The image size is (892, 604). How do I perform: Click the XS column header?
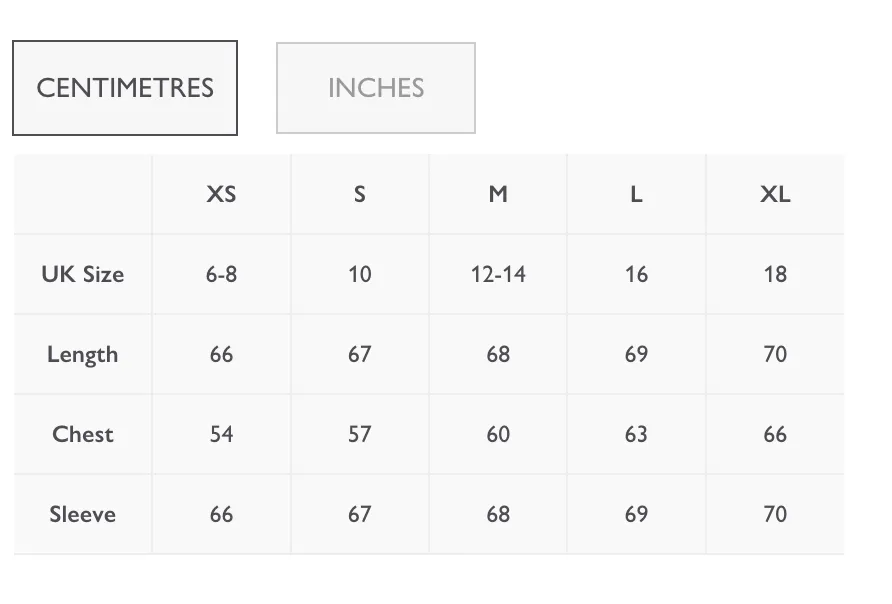pos(221,194)
